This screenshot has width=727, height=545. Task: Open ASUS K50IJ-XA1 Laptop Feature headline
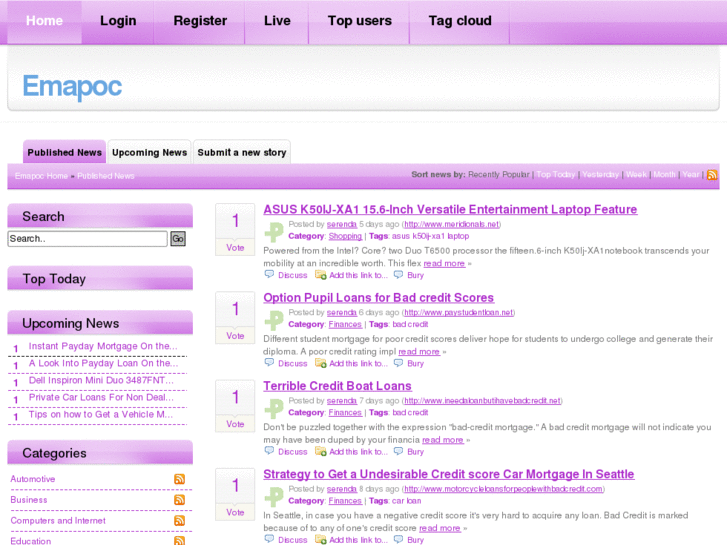click(x=450, y=210)
